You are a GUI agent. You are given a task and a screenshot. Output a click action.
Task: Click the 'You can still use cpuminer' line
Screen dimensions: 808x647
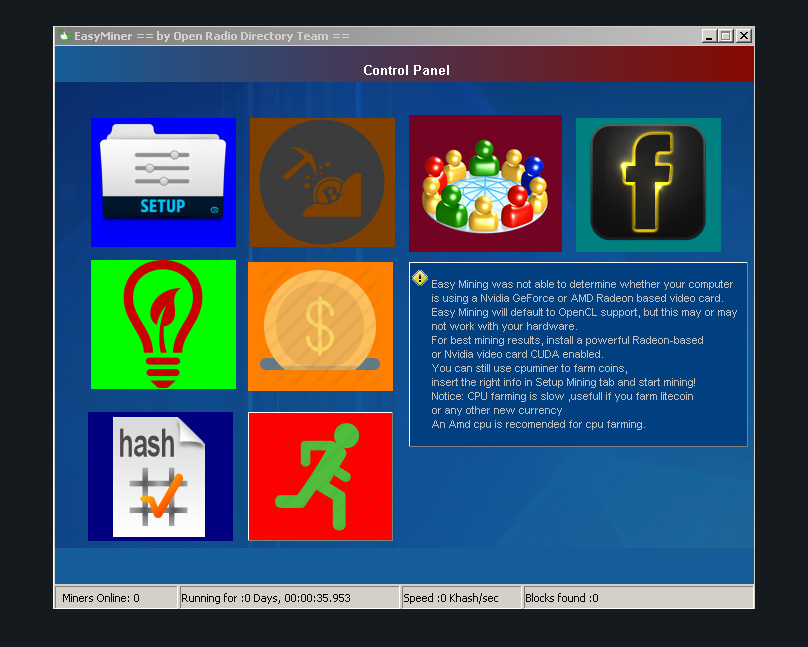(529, 368)
